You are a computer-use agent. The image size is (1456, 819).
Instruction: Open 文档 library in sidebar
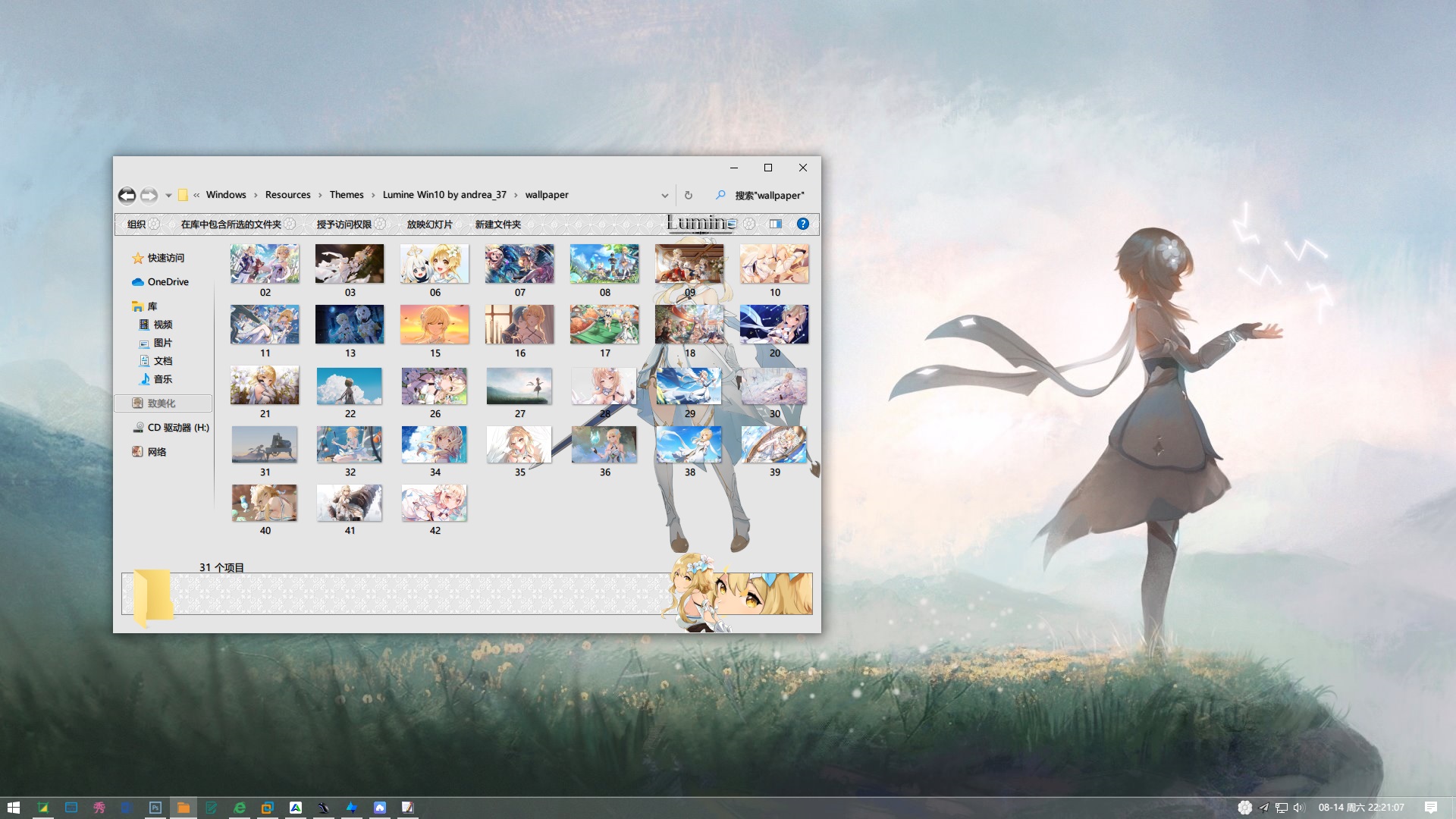click(155, 361)
